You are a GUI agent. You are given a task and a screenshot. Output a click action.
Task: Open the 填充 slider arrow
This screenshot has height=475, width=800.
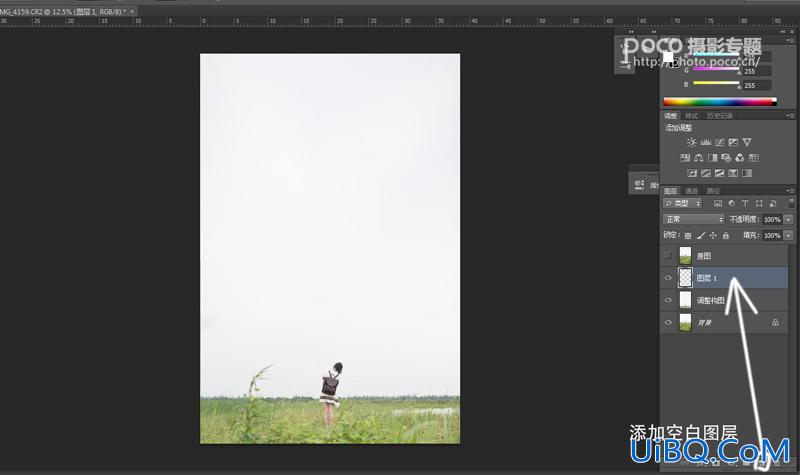pos(789,235)
